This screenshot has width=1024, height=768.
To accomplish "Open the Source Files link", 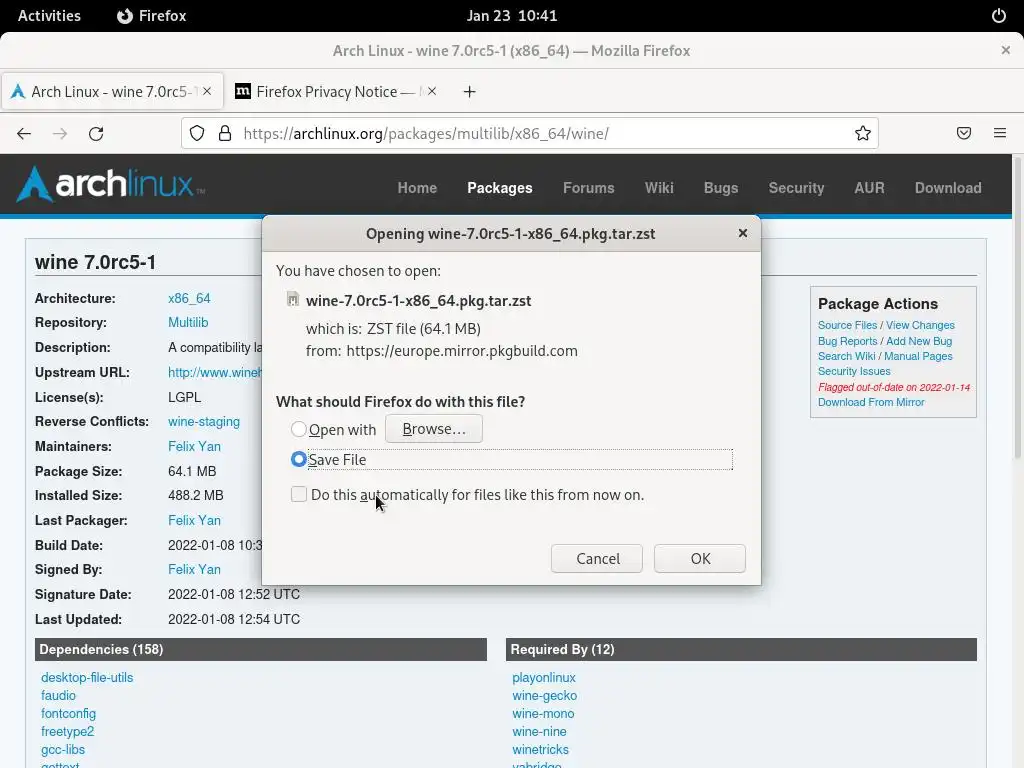I will point(847,325).
